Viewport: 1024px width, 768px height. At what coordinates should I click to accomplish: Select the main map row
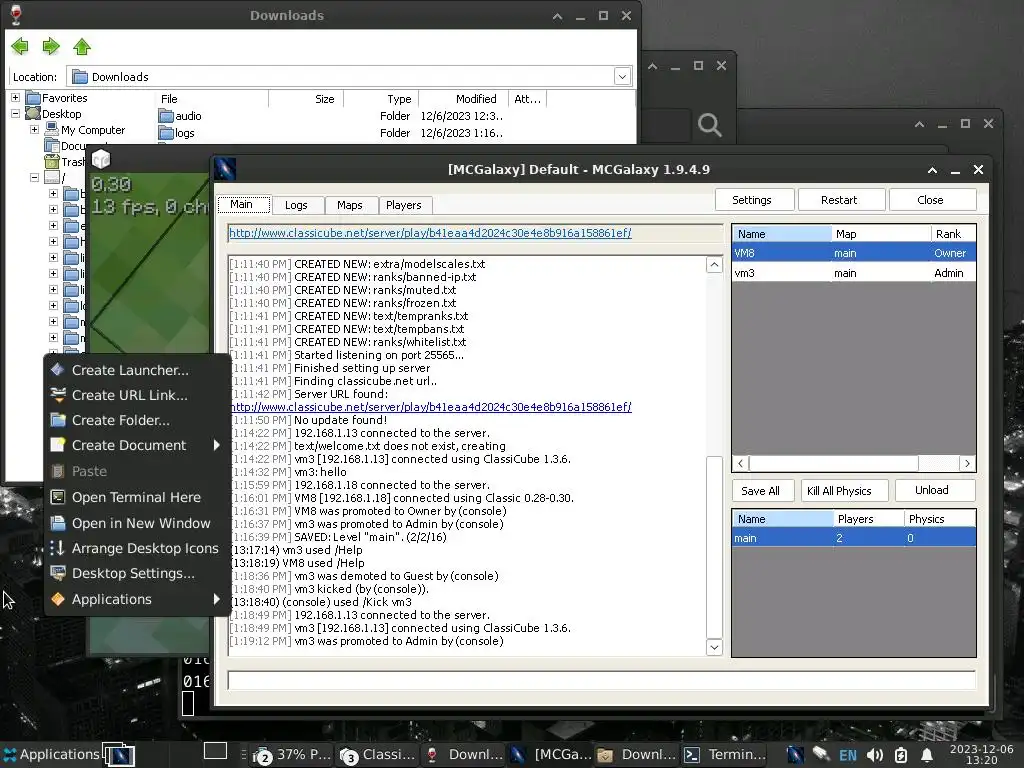click(x=854, y=538)
